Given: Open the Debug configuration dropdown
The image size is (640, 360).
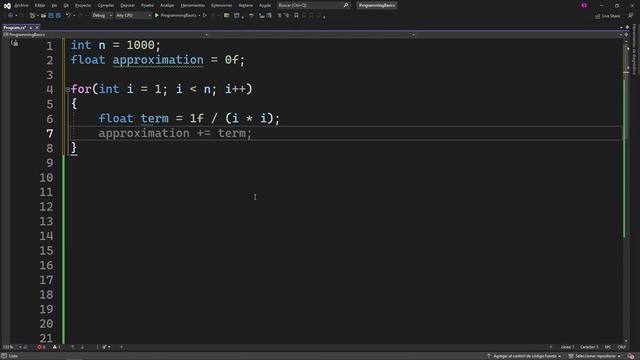Looking at the screenshot, I should coord(102,16).
